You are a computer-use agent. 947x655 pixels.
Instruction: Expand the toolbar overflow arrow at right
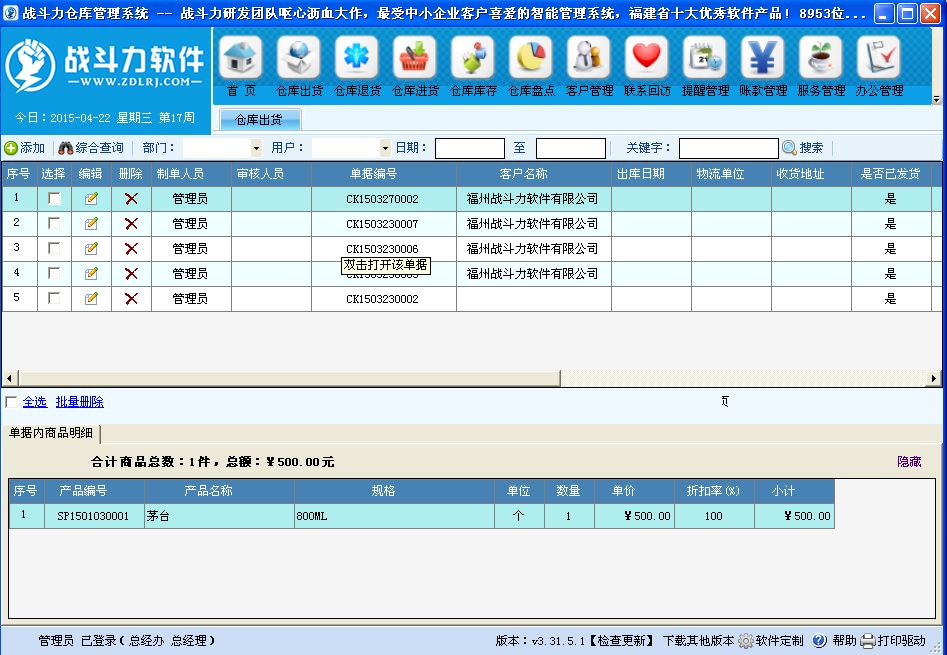coord(936,99)
